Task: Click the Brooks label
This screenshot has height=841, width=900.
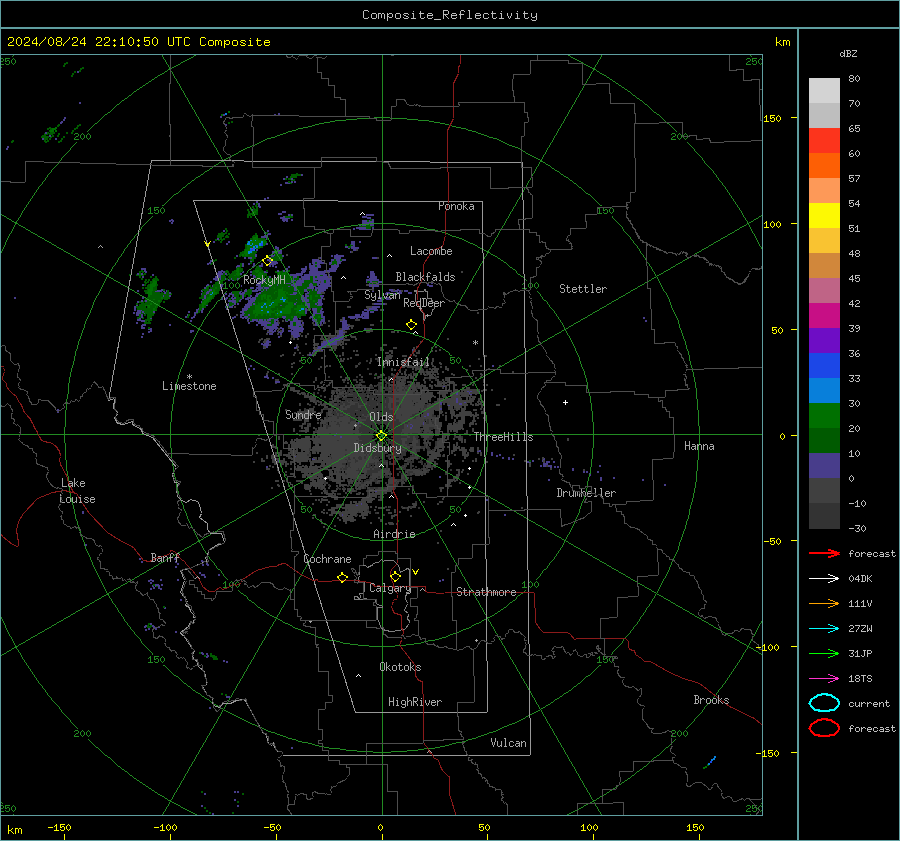Action: pyautogui.click(x=711, y=700)
